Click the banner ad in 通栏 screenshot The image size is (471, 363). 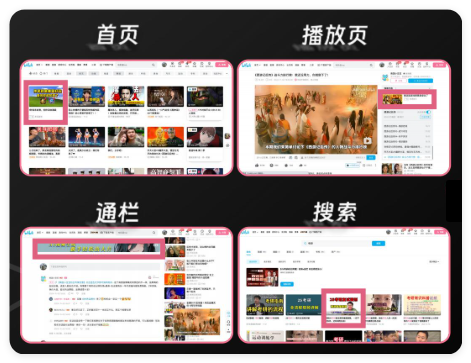(x=99, y=248)
